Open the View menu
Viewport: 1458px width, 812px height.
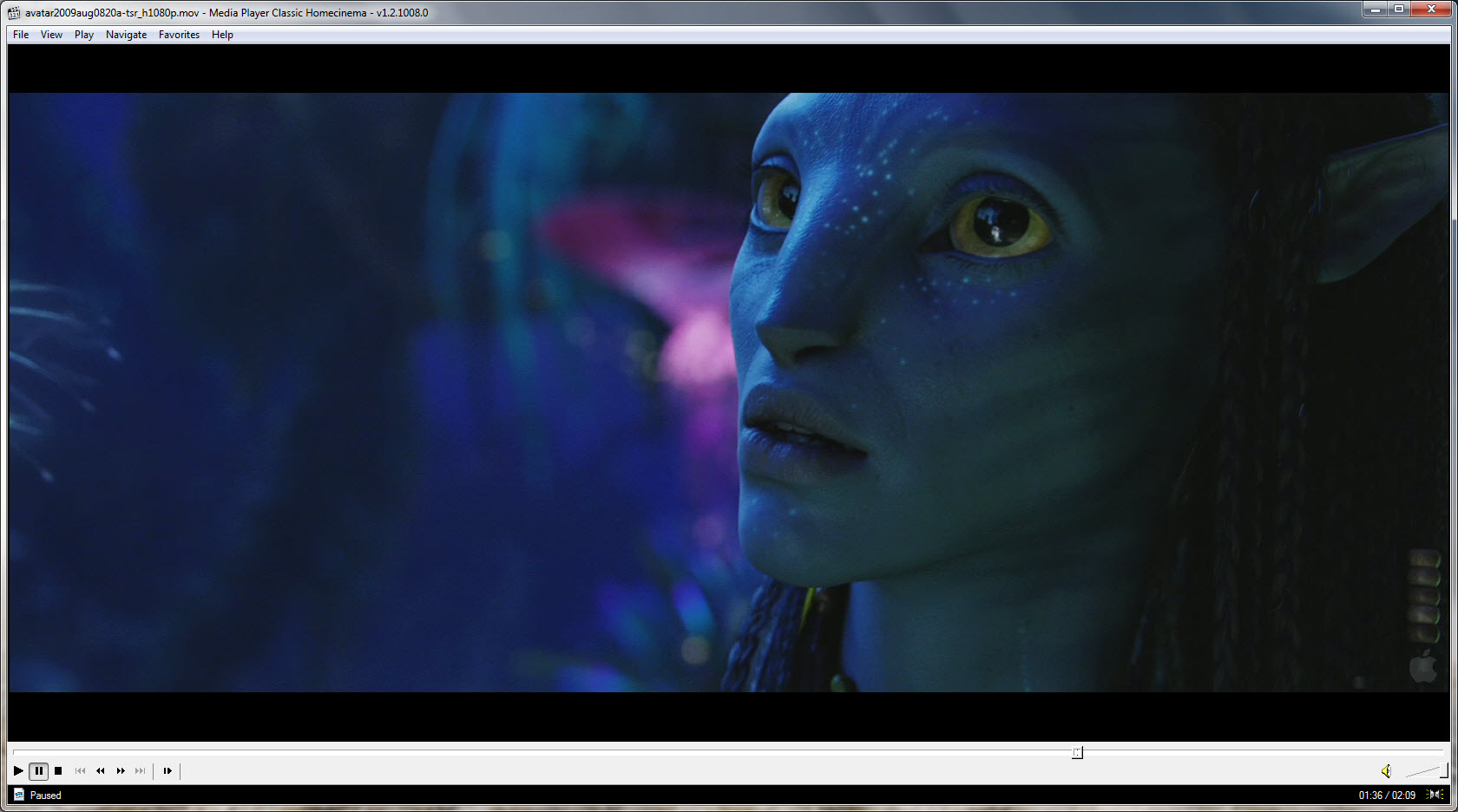coord(51,35)
